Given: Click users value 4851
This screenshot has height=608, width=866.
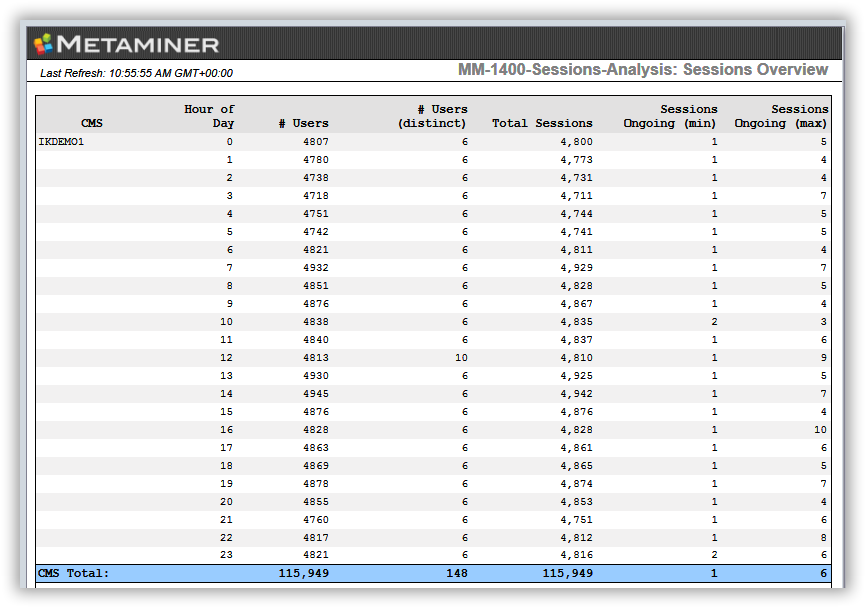Looking at the screenshot, I should pos(316,286).
